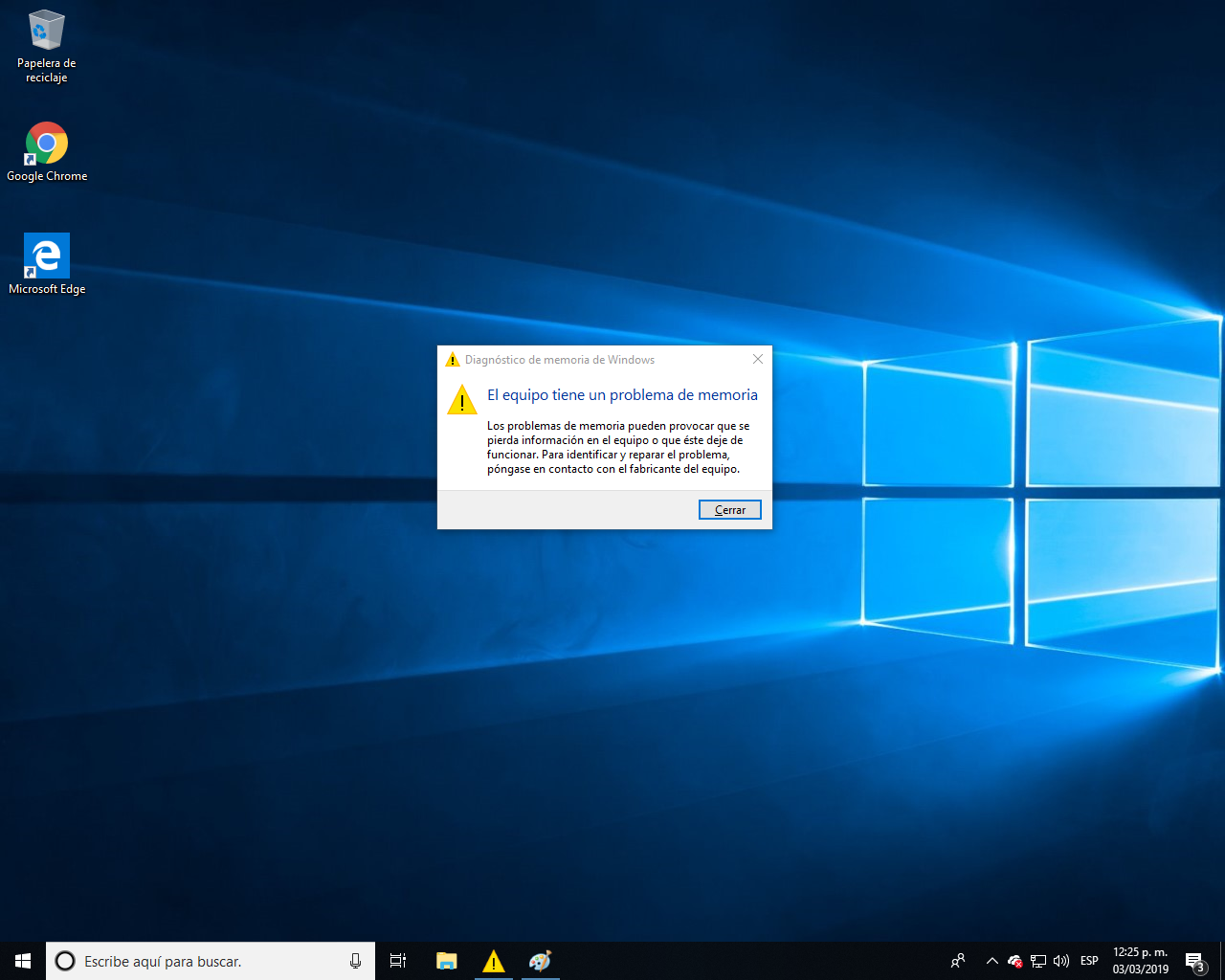1225x980 pixels.
Task: Open the Windows Start menu
Action: click(23, 961)
